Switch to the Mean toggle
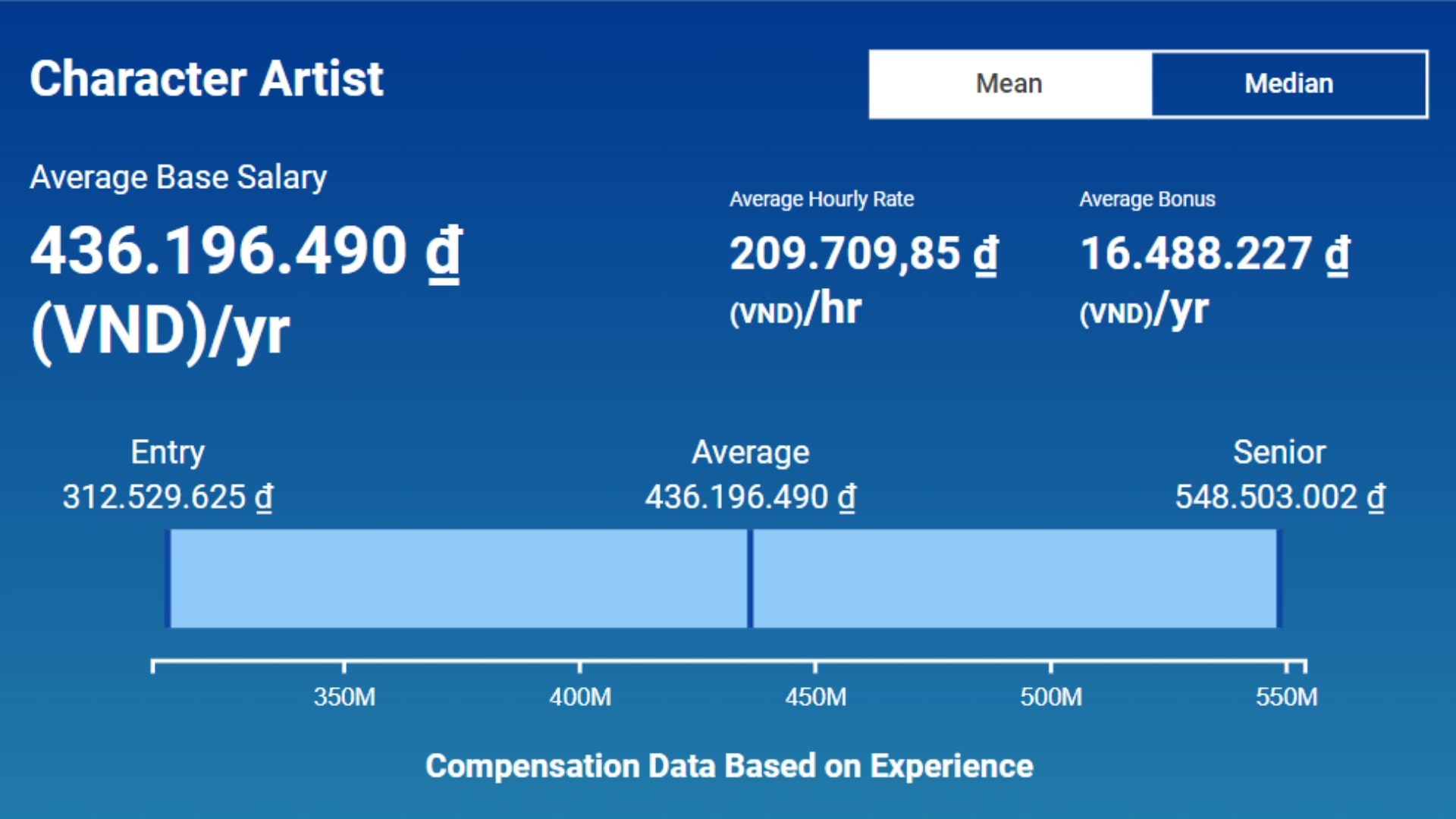 click(x=1009, y=83)
